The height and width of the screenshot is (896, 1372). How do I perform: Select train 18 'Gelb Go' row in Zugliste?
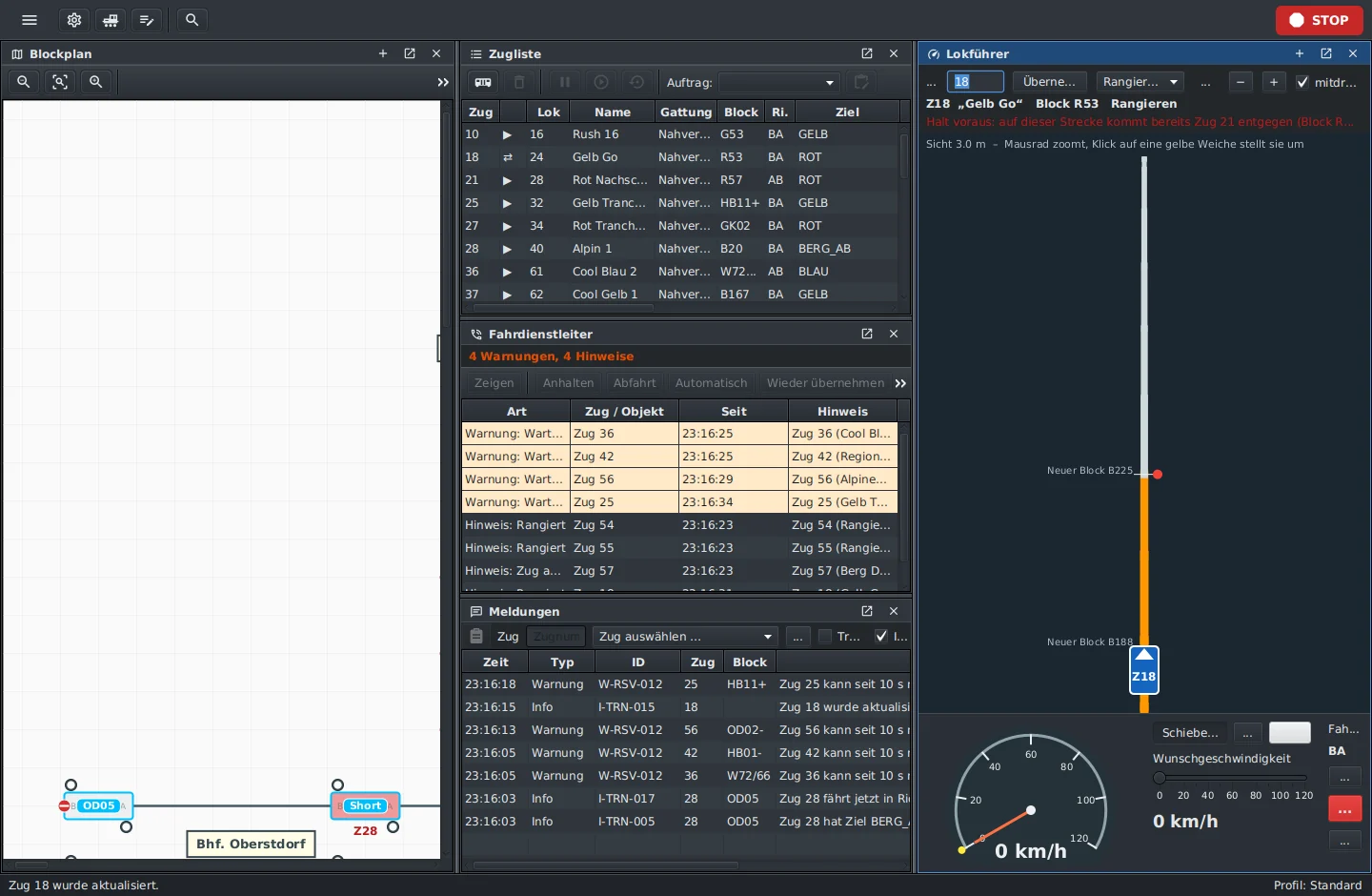click(680, 157)
